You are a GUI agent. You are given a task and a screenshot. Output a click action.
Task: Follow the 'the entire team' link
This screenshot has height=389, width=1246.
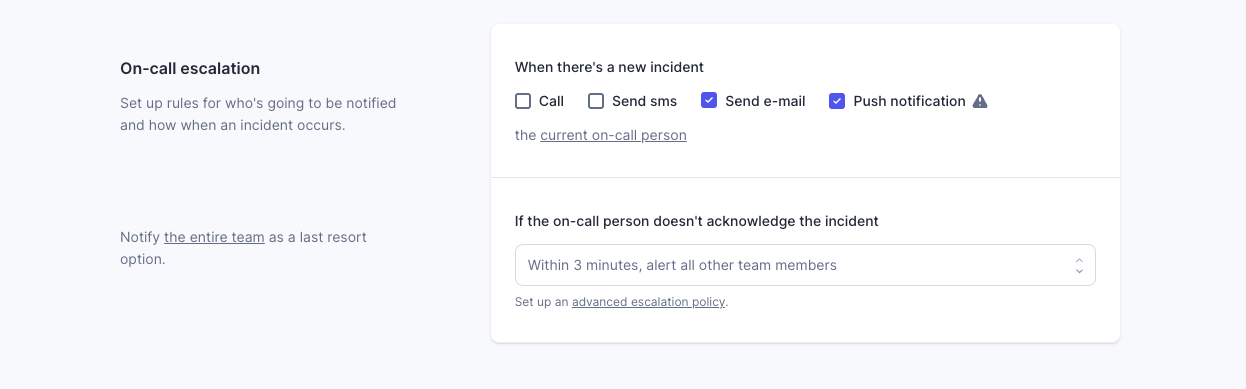pyautogui.click(x=214, y=237)
